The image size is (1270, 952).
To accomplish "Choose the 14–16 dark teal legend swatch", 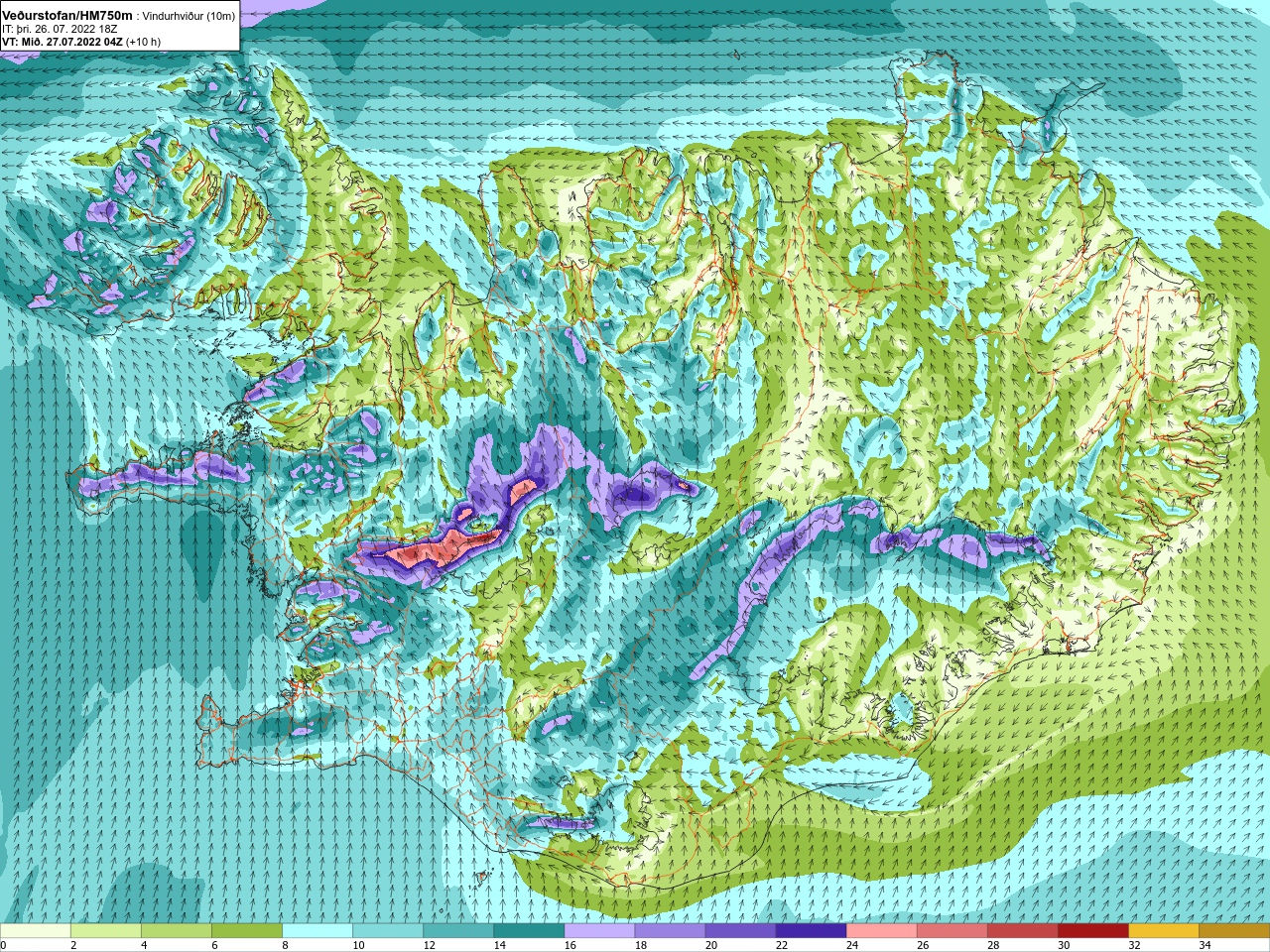I will pyautogui.click(x=529, y=931).
